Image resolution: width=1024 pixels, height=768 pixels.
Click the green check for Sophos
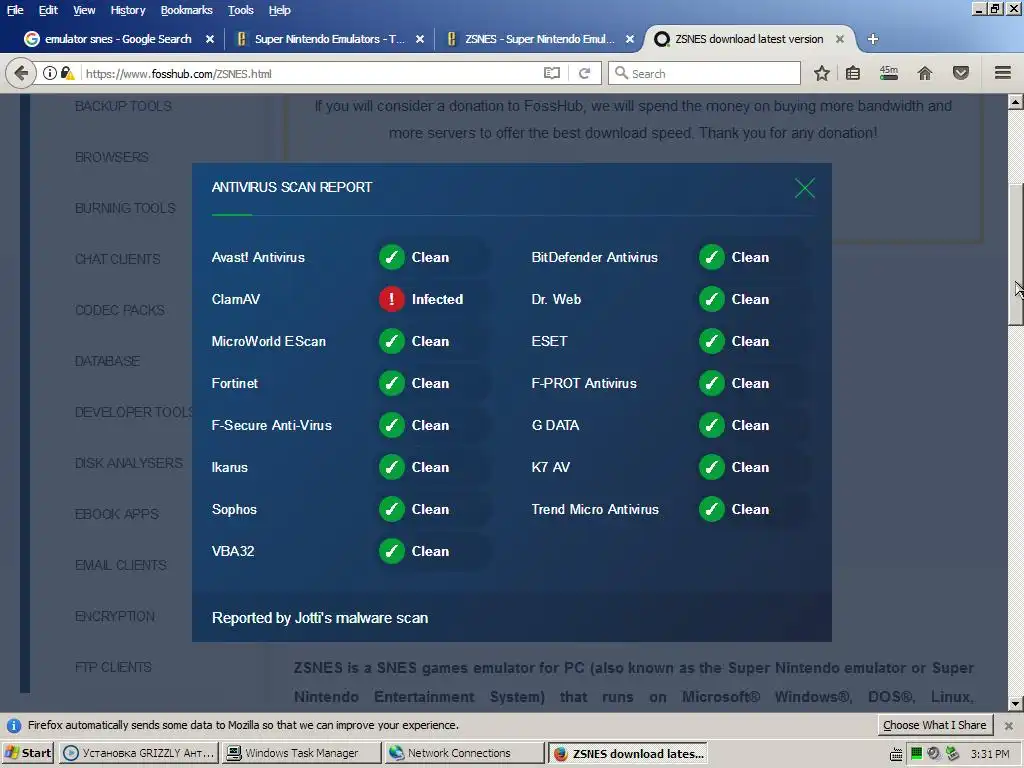392,509
